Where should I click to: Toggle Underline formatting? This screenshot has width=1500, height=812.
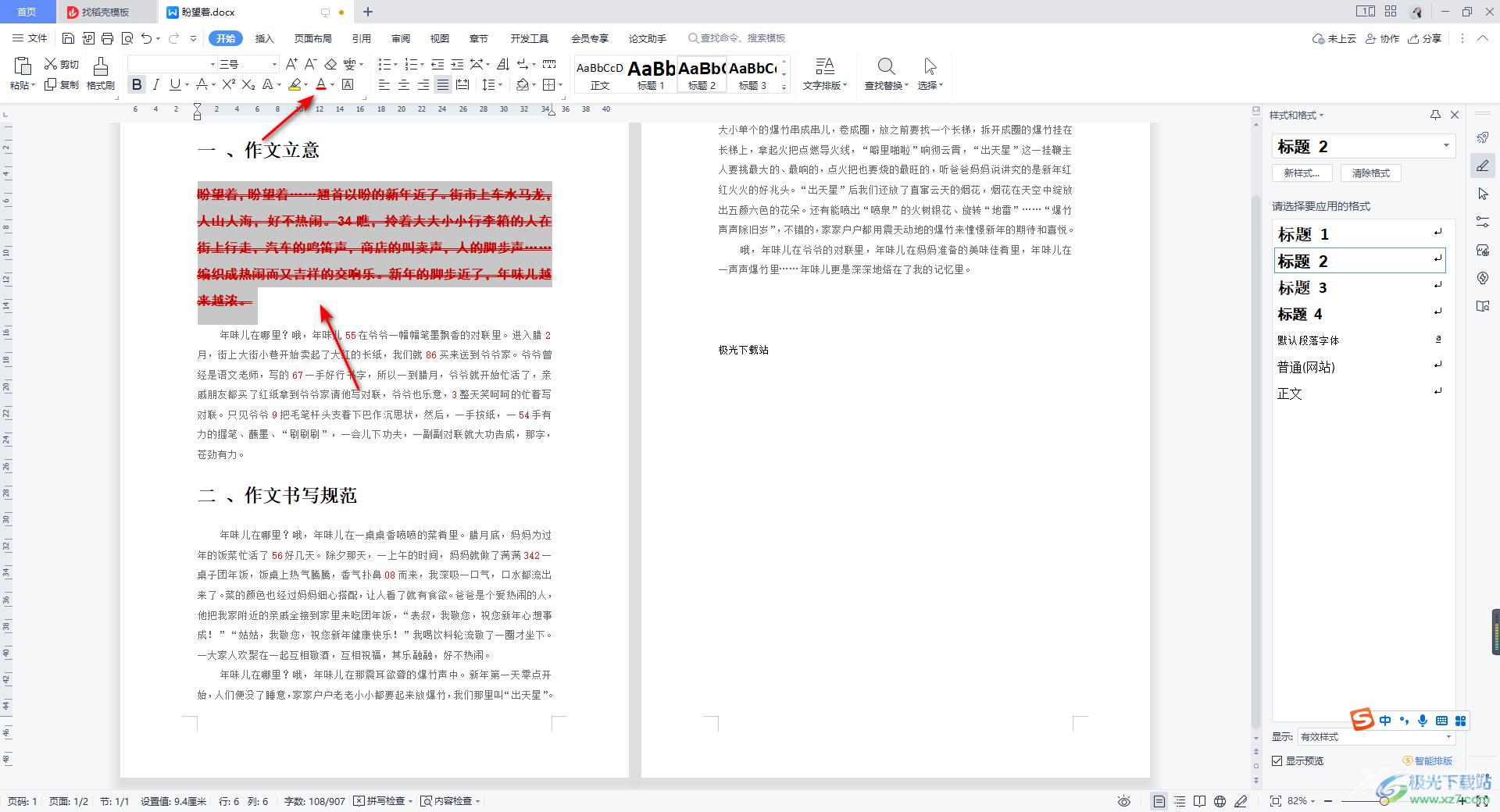point(174,84)
